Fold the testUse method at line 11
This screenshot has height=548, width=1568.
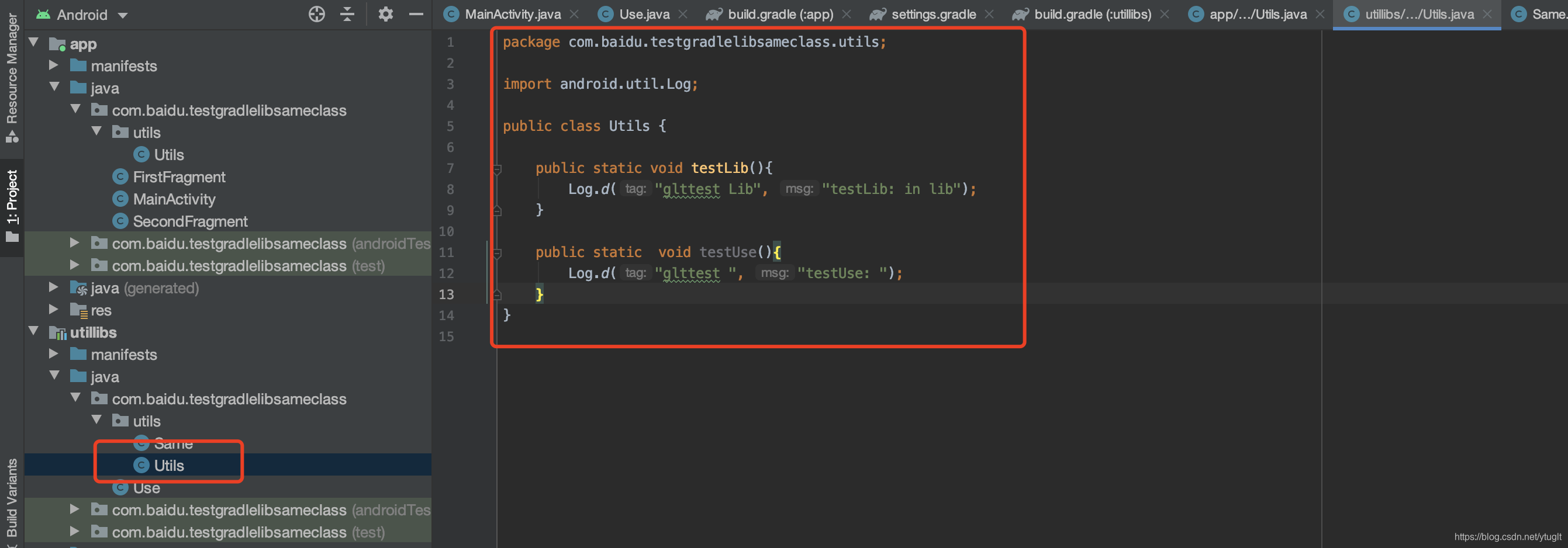click(497, 252)
